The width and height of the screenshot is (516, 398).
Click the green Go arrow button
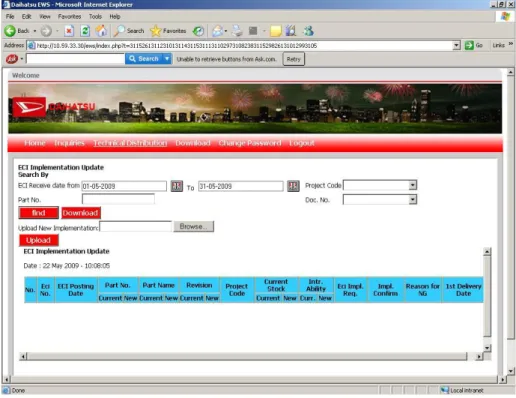(x=469, y=45)
